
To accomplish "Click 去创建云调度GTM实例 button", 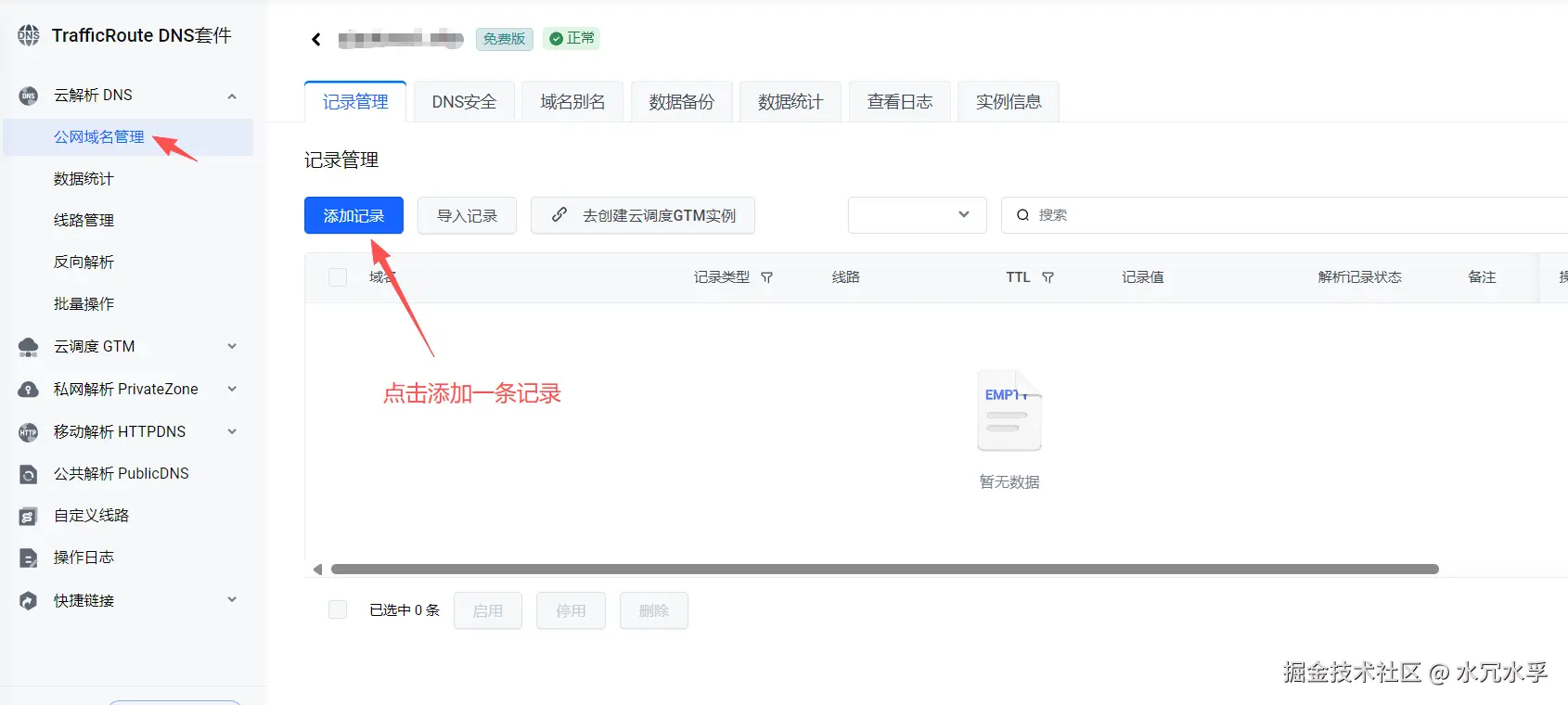I will point(643,215).
